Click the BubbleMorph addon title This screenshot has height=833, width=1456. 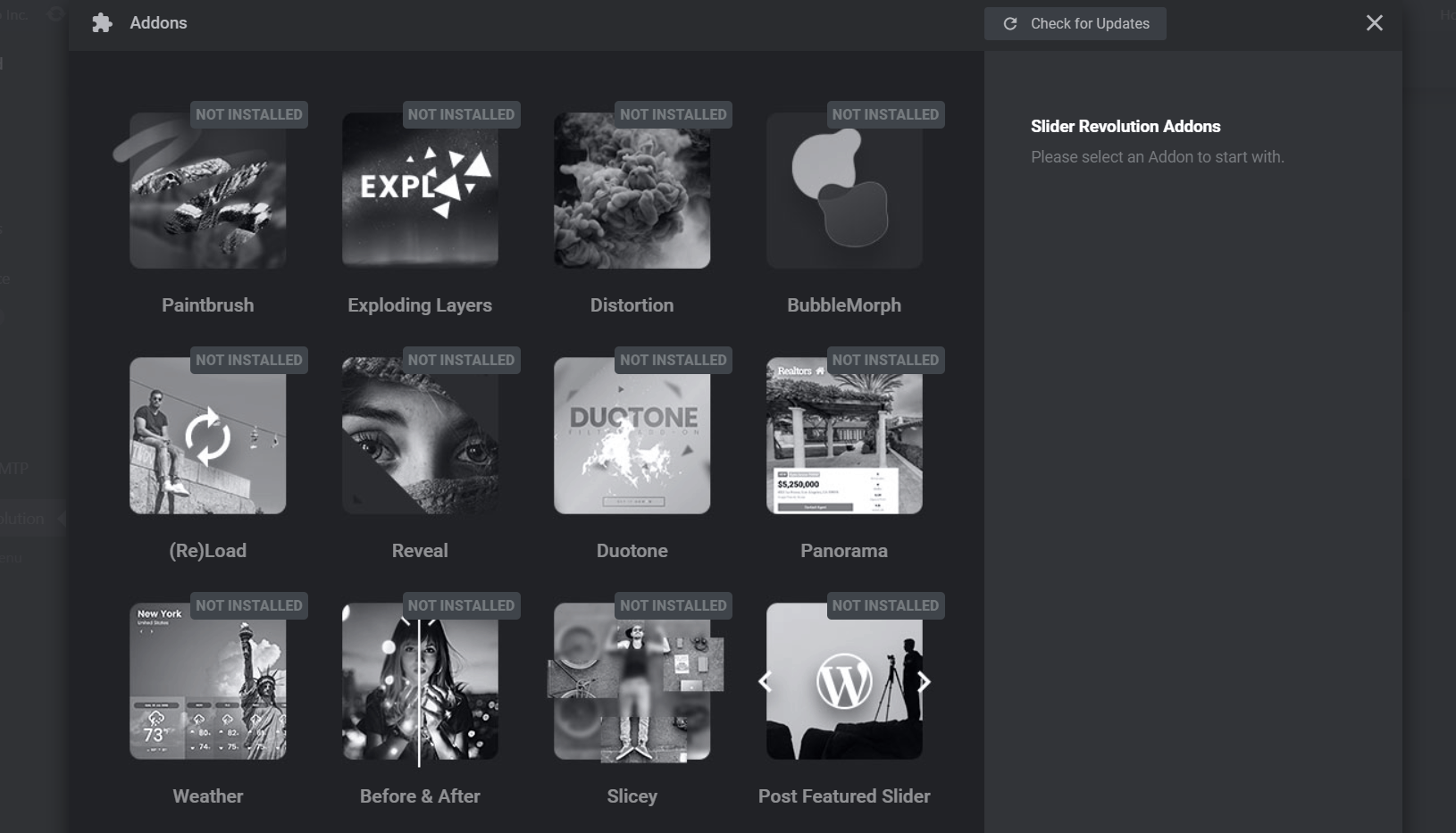[x=844, y=305]
